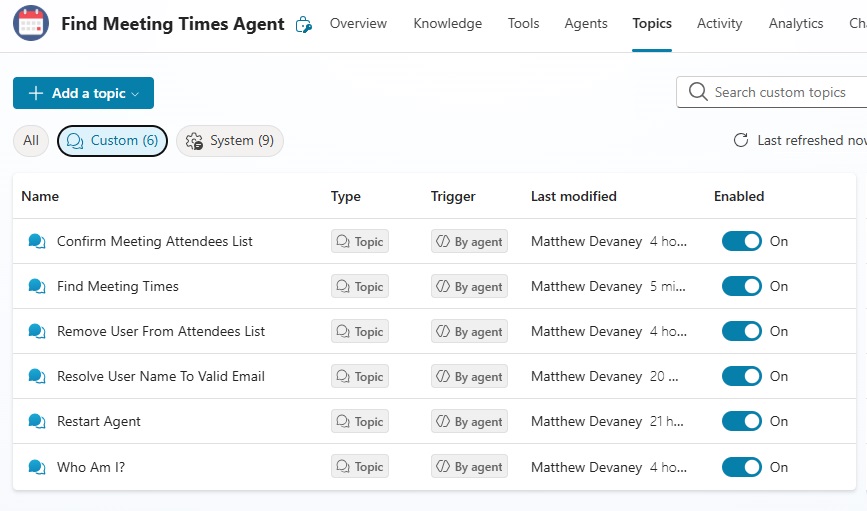Click chat icon for Confirm Meeting Attendees List
This screenshot has width=867, height=511.
[36, 242]
